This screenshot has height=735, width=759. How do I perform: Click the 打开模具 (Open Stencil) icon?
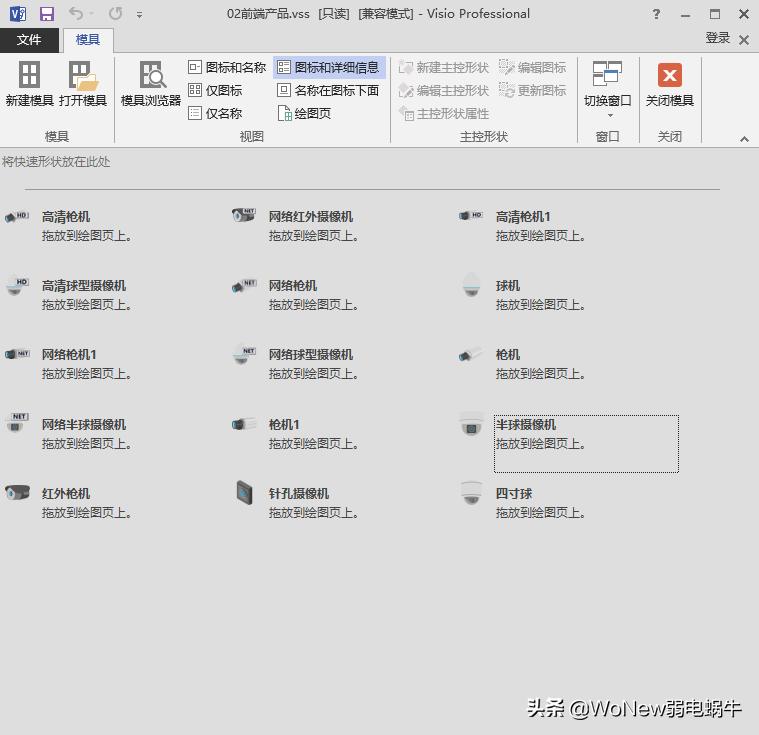tap(82, 75)
